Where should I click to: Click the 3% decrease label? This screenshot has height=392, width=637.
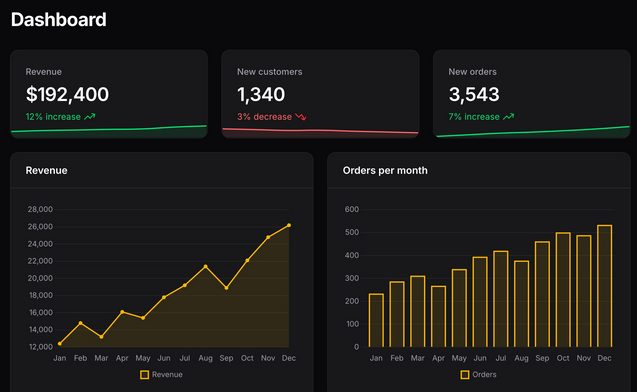point(264,117)
